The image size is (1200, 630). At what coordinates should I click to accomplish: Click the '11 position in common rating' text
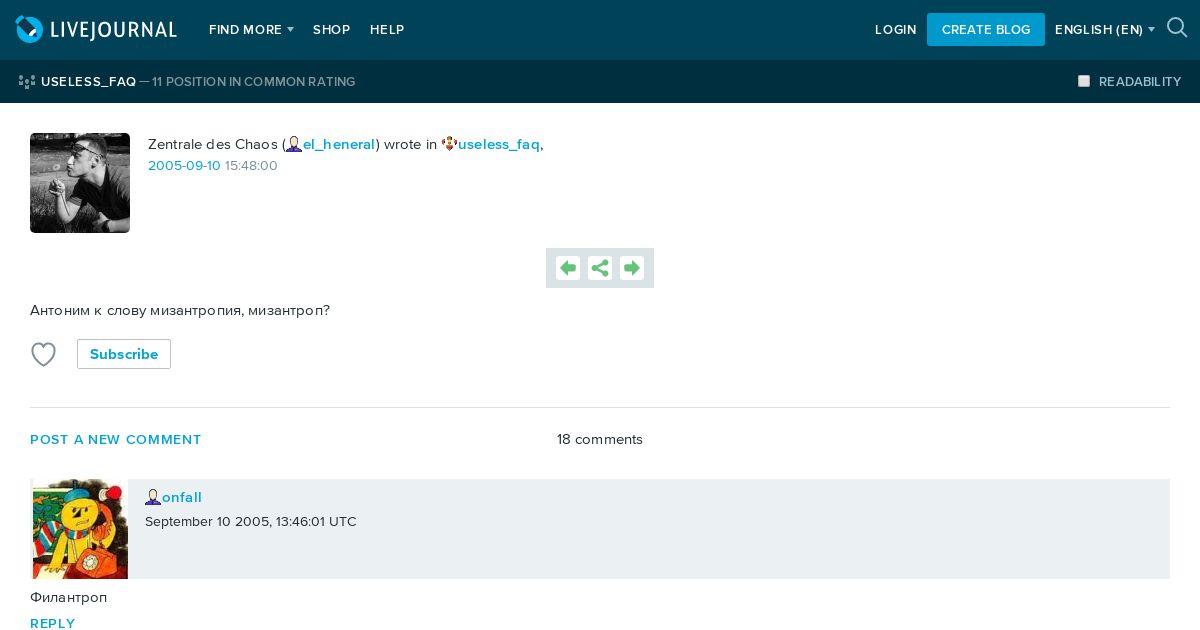coord(254,82)
